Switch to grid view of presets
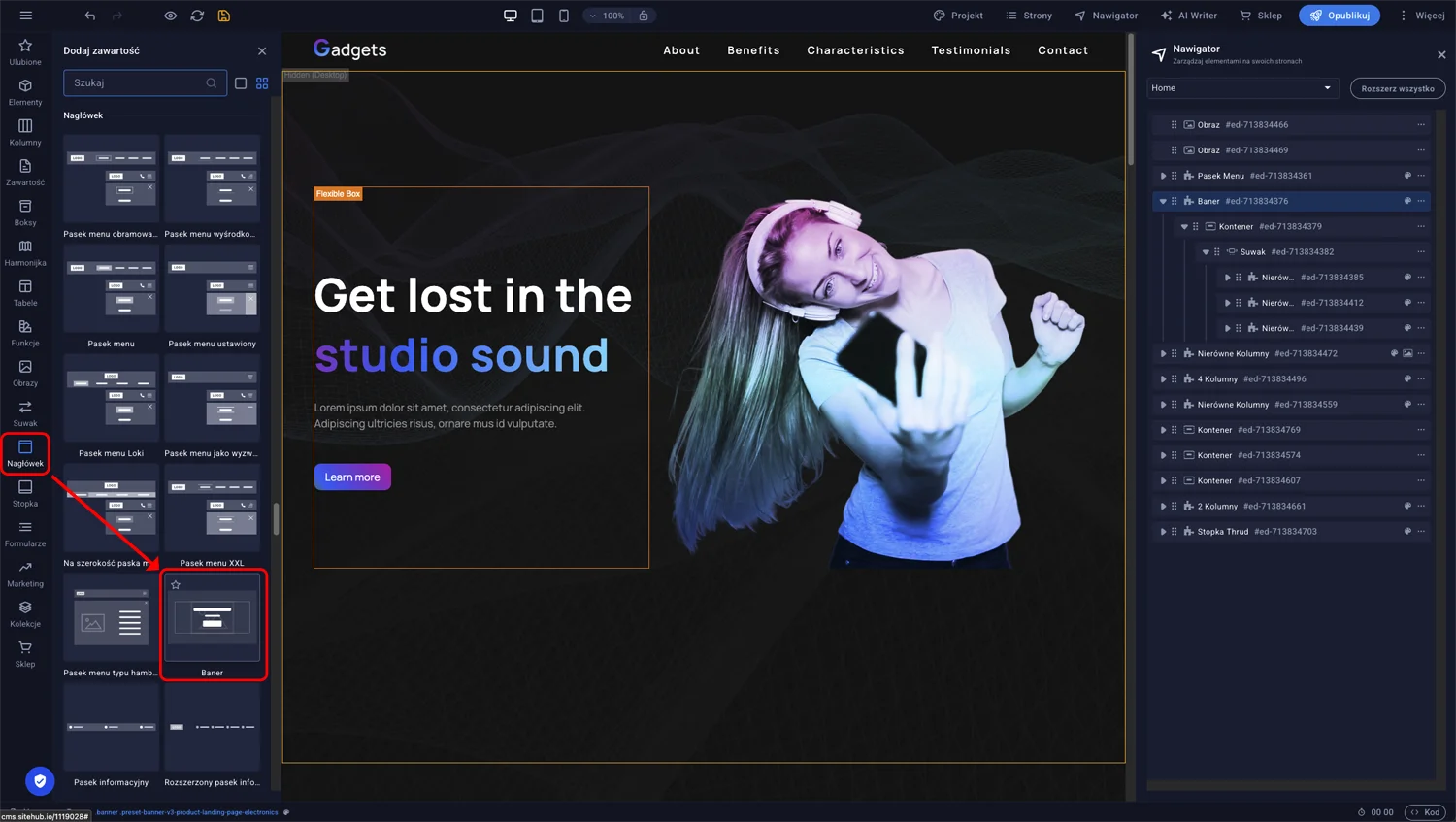 coord(262,83)
